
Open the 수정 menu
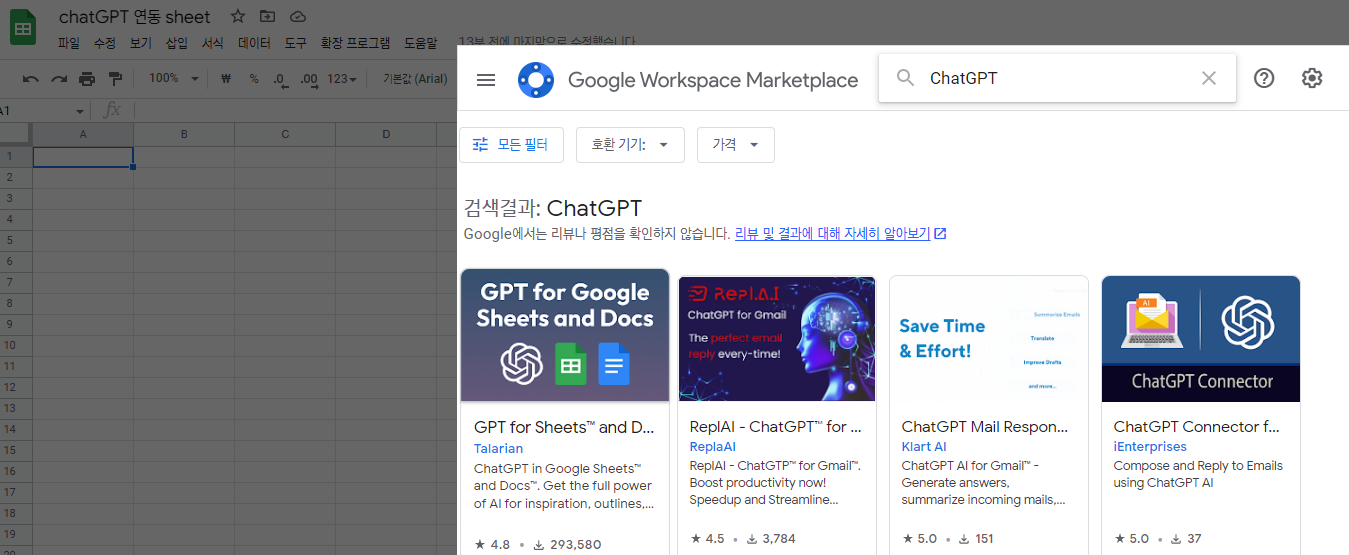[104, 43]
